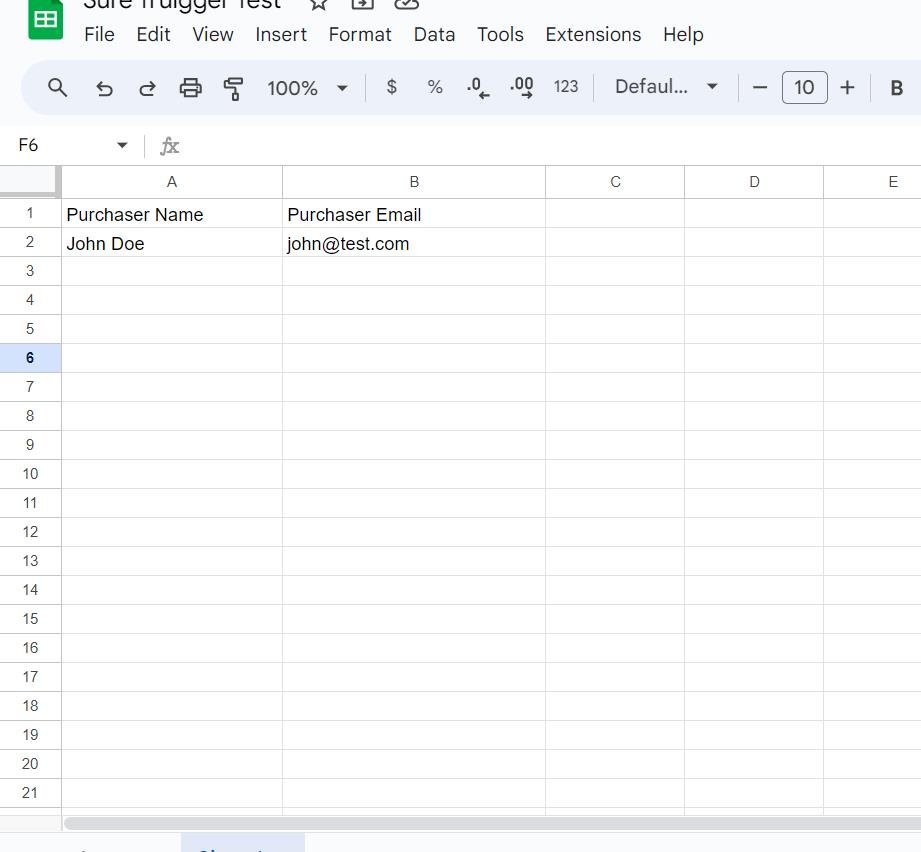The image size is (921, 852).
Task: Open more number formats 123 button
Action: pos(566,87)
